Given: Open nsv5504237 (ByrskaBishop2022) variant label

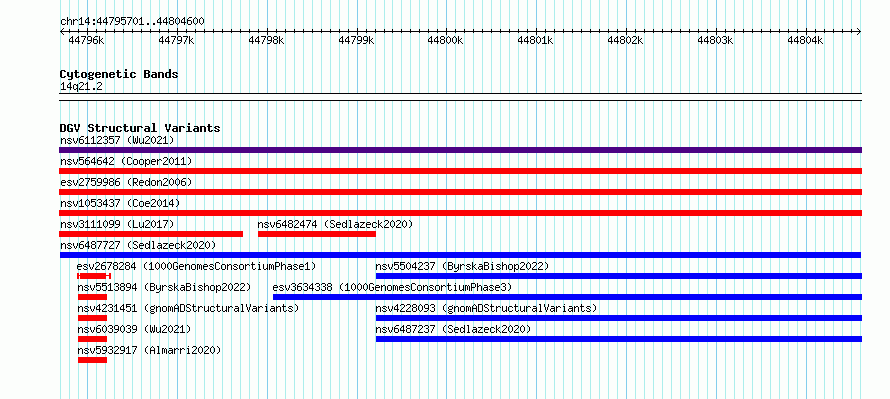Looking at the screenshot, I should click(462, 266).
